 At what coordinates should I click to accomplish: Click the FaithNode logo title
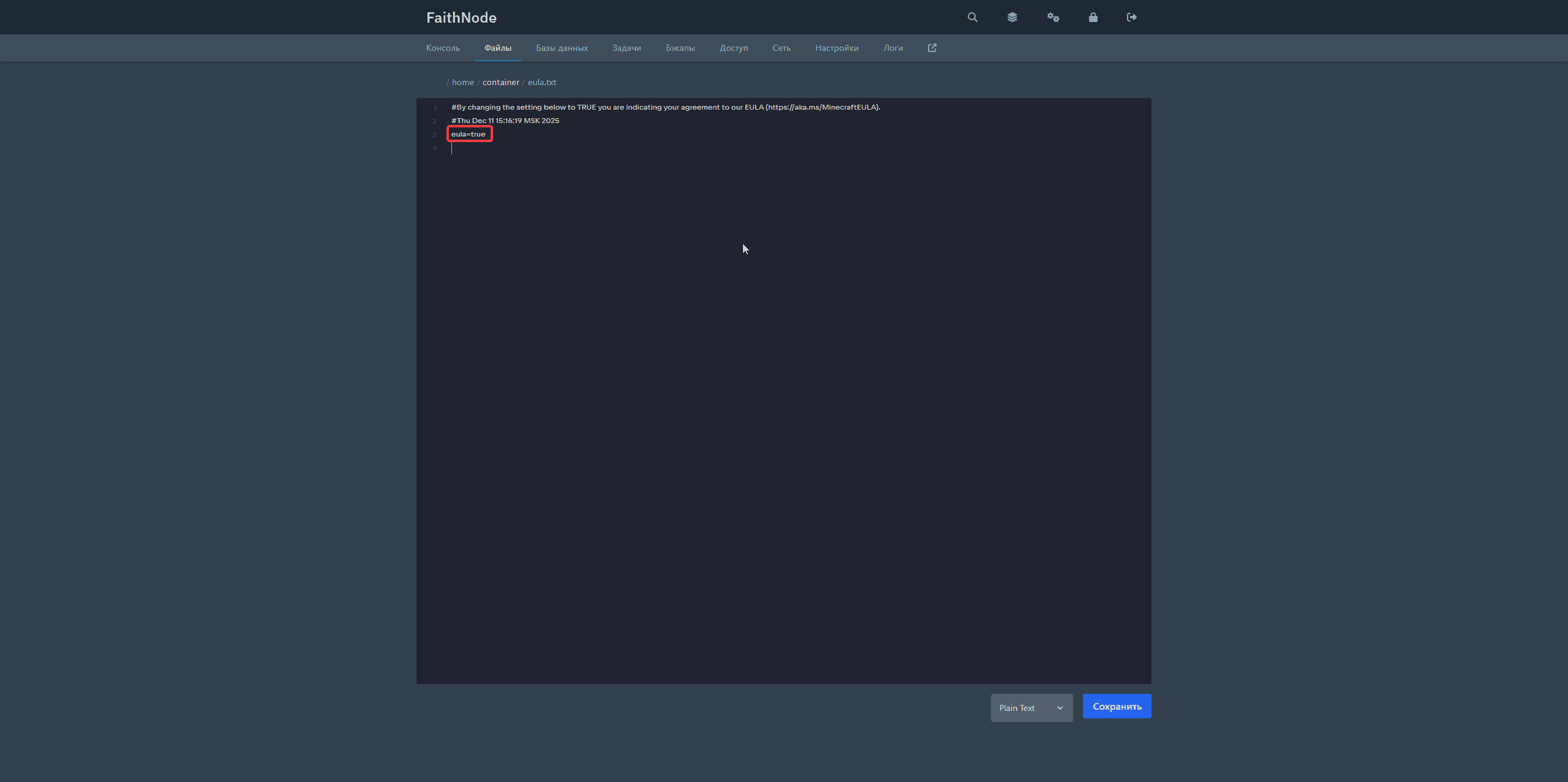tap(461, 18)
